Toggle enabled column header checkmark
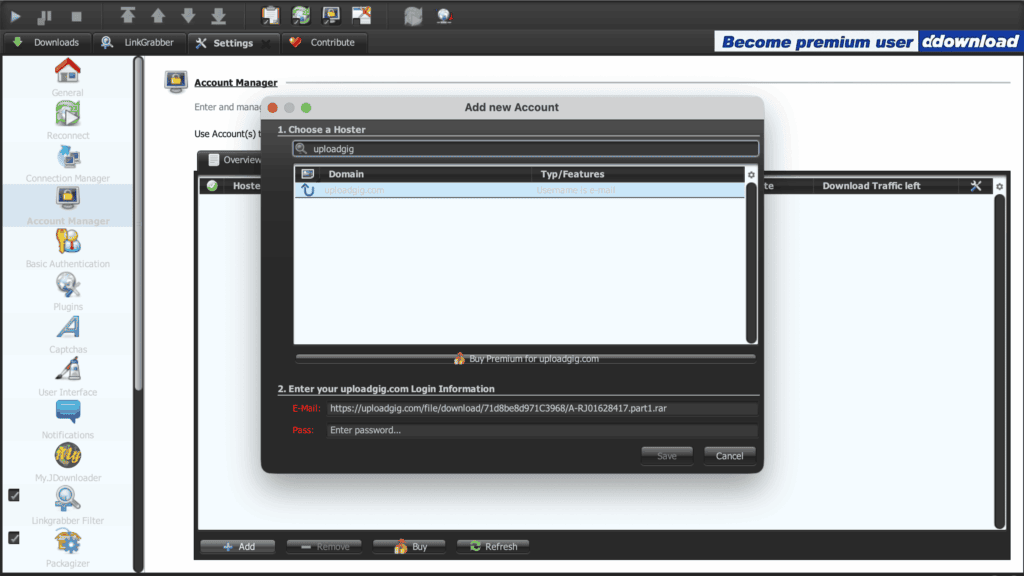Viewport: 1024px width, 576px height. pos(212,185)
